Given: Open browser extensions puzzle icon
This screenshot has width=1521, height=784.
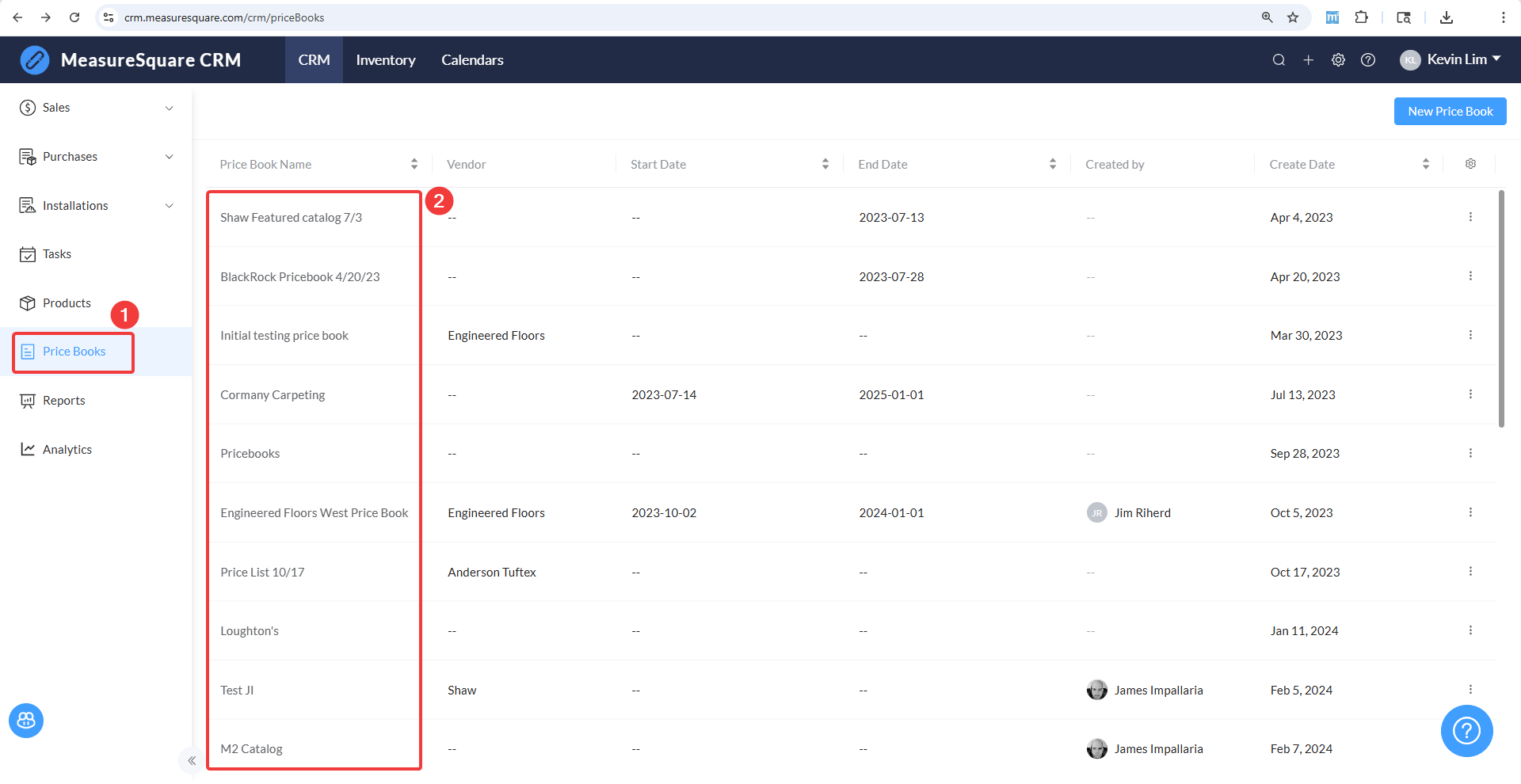Looking at the screenshot, I should coord(1362,17).
